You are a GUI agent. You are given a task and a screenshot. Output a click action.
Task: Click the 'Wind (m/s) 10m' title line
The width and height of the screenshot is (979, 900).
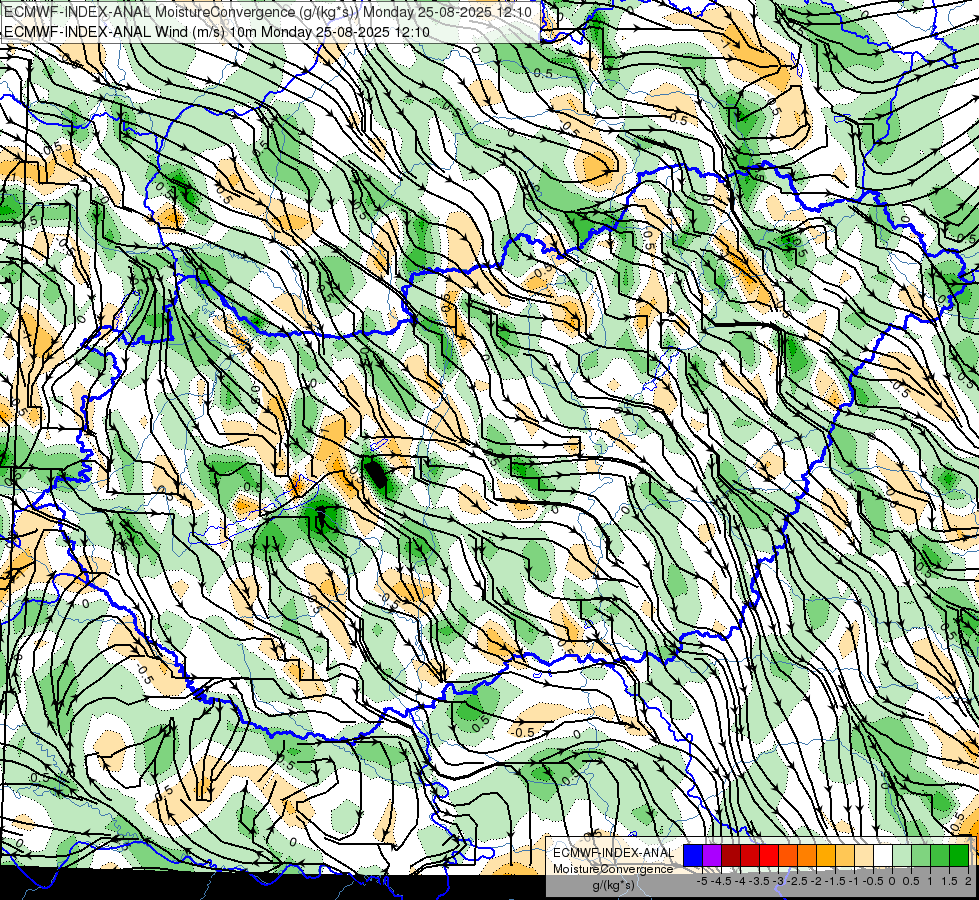[217, 31]
